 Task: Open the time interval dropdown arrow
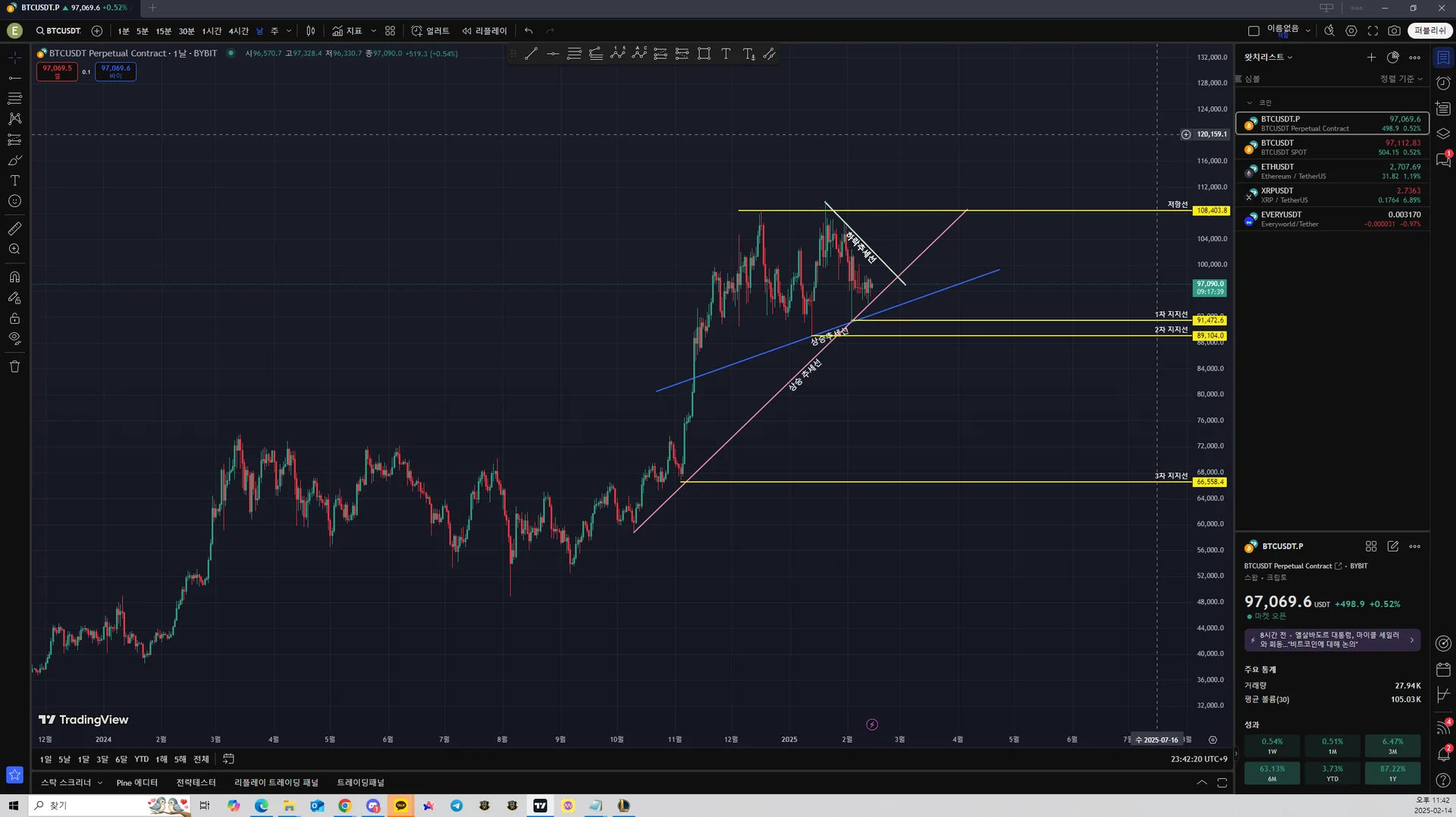(288, 31)
